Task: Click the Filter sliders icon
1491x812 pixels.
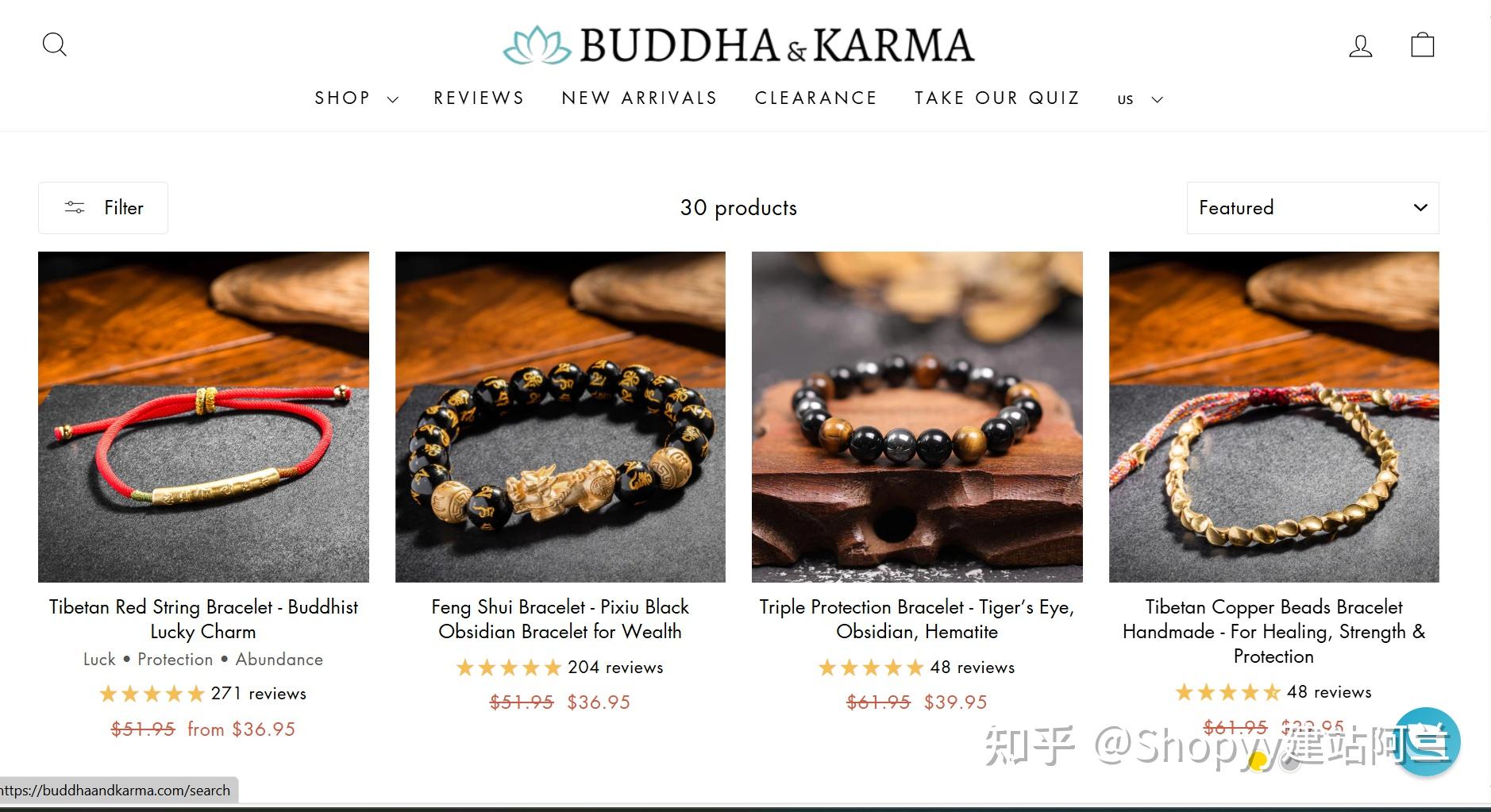Action: pos(75,207)
